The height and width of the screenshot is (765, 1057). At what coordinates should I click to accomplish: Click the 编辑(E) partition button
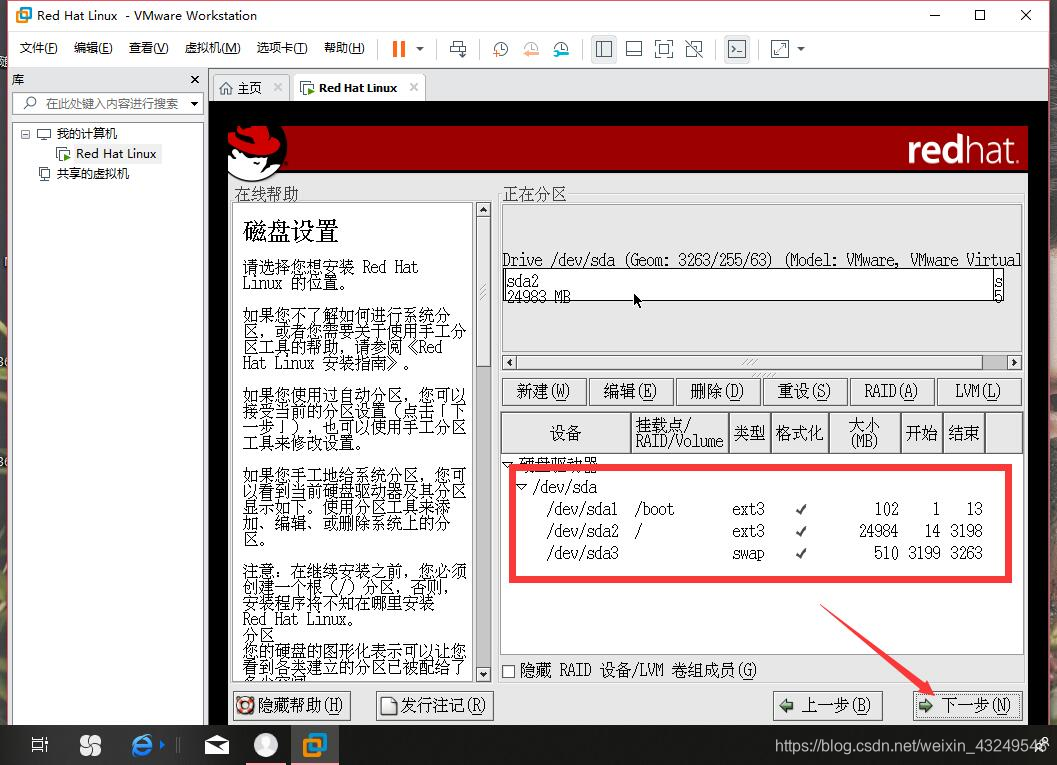(x=630, y=392)
